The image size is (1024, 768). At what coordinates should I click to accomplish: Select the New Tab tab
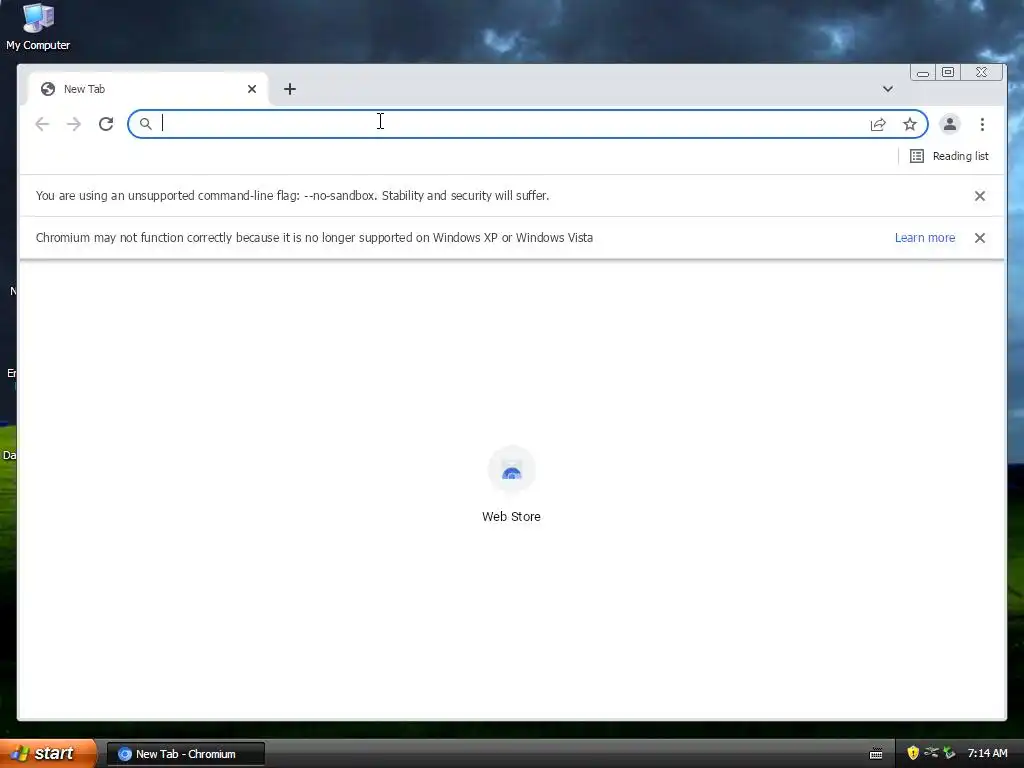click(x=148, y=89)
